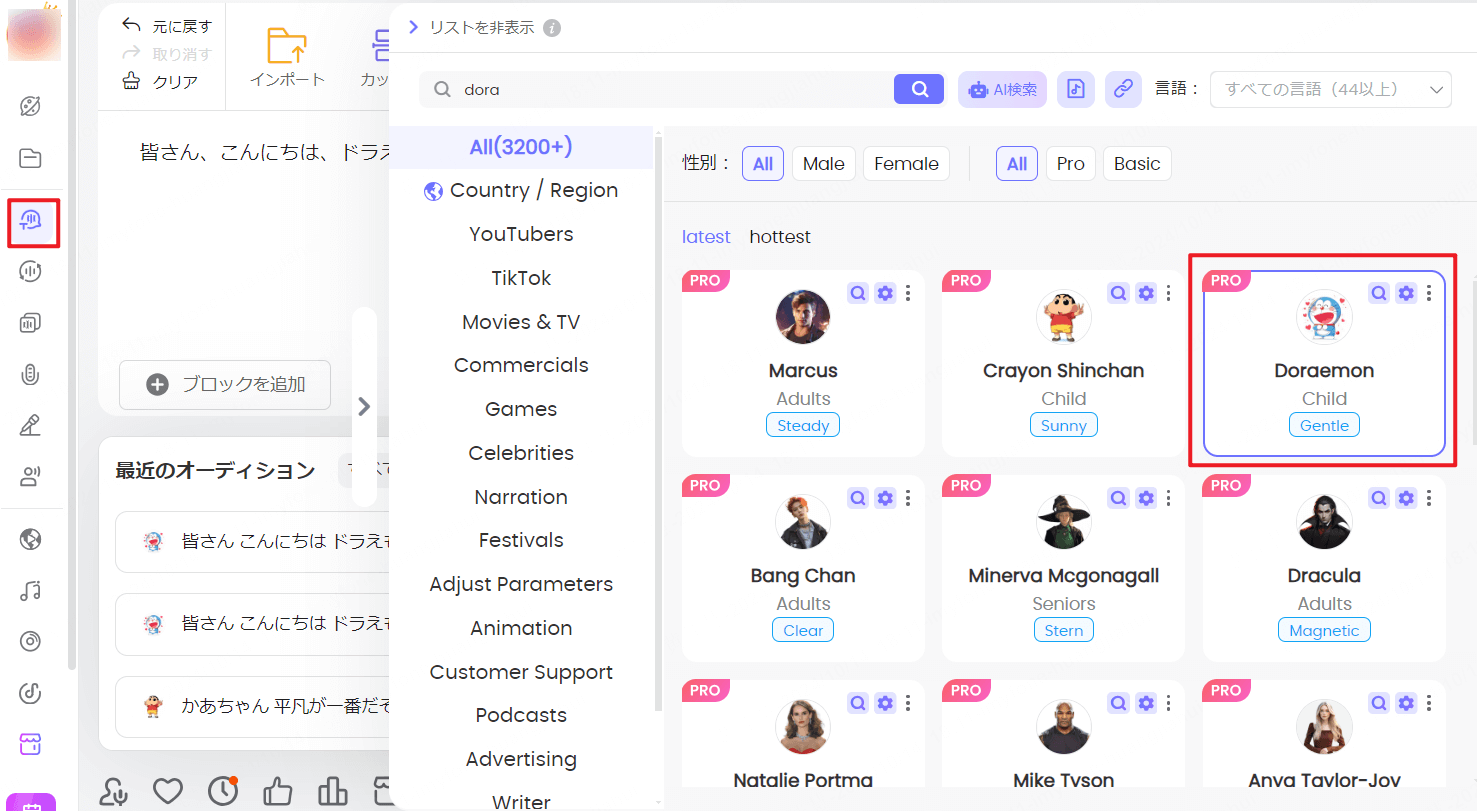
Task: Click Clear (クリア)
Action: coord(160,82)
